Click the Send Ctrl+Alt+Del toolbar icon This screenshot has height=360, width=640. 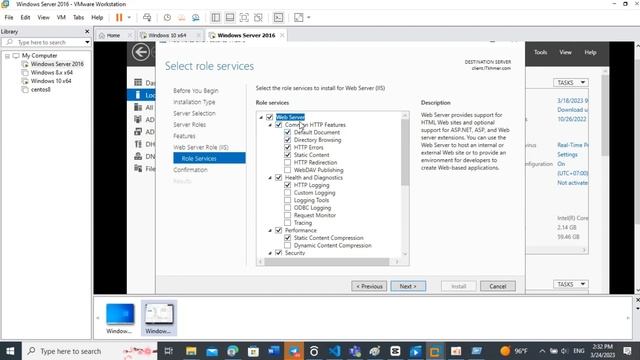tap(147, 18)
